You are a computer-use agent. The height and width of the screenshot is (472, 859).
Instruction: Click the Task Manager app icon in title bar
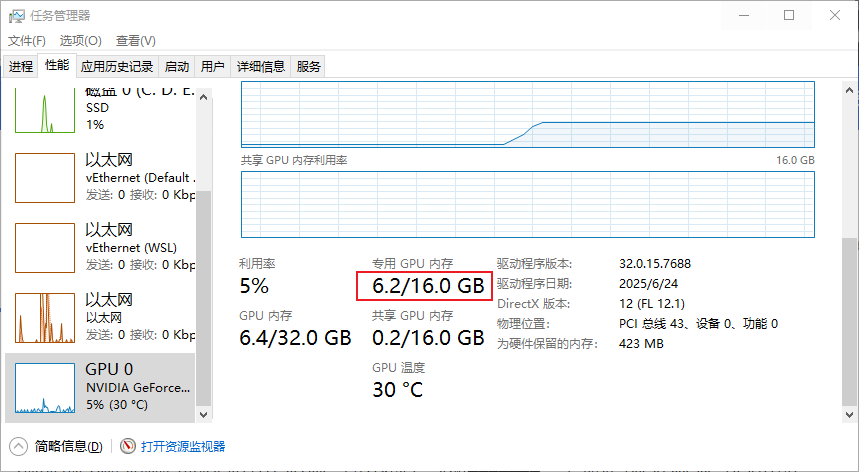tap(17, 15)
